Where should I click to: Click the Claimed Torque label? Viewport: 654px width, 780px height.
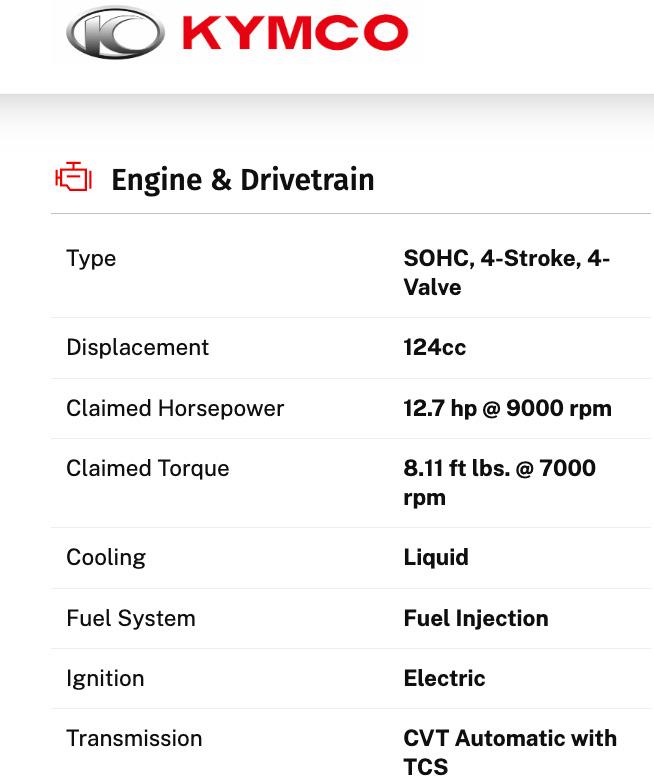[x=148, y=469]
